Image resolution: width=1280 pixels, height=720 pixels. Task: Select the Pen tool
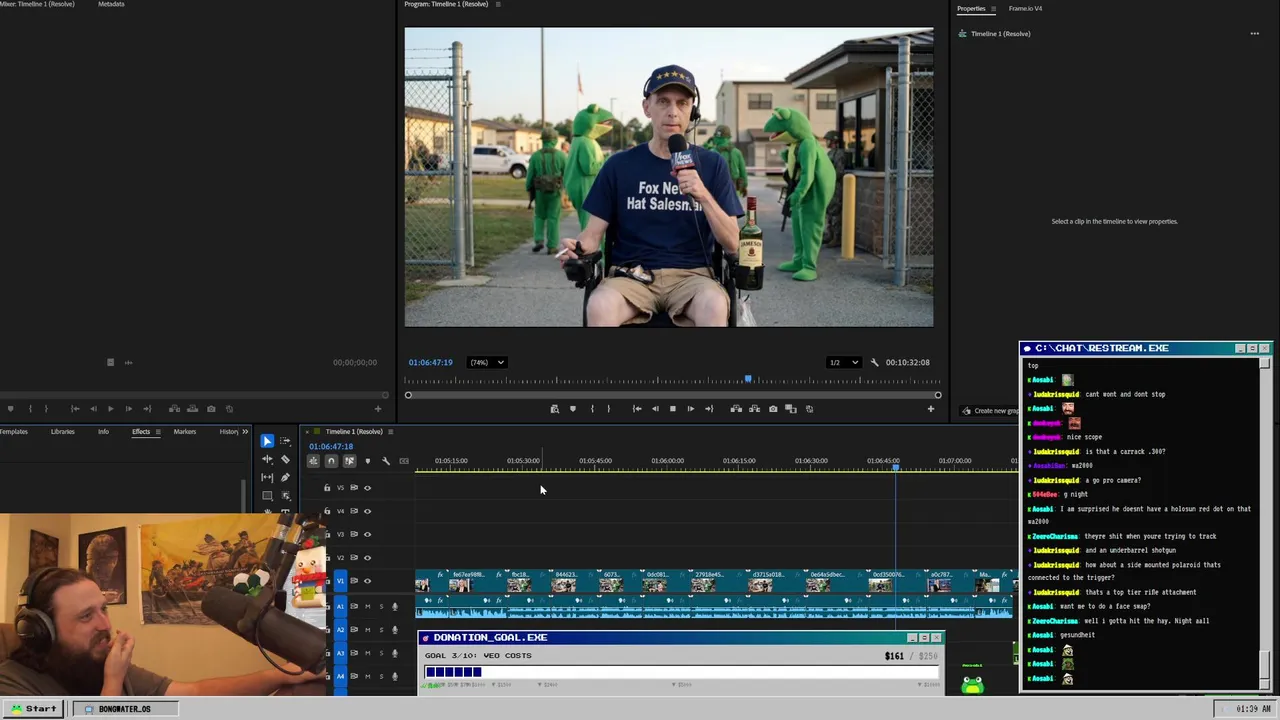pyautogui.click(x=285, y=477)
